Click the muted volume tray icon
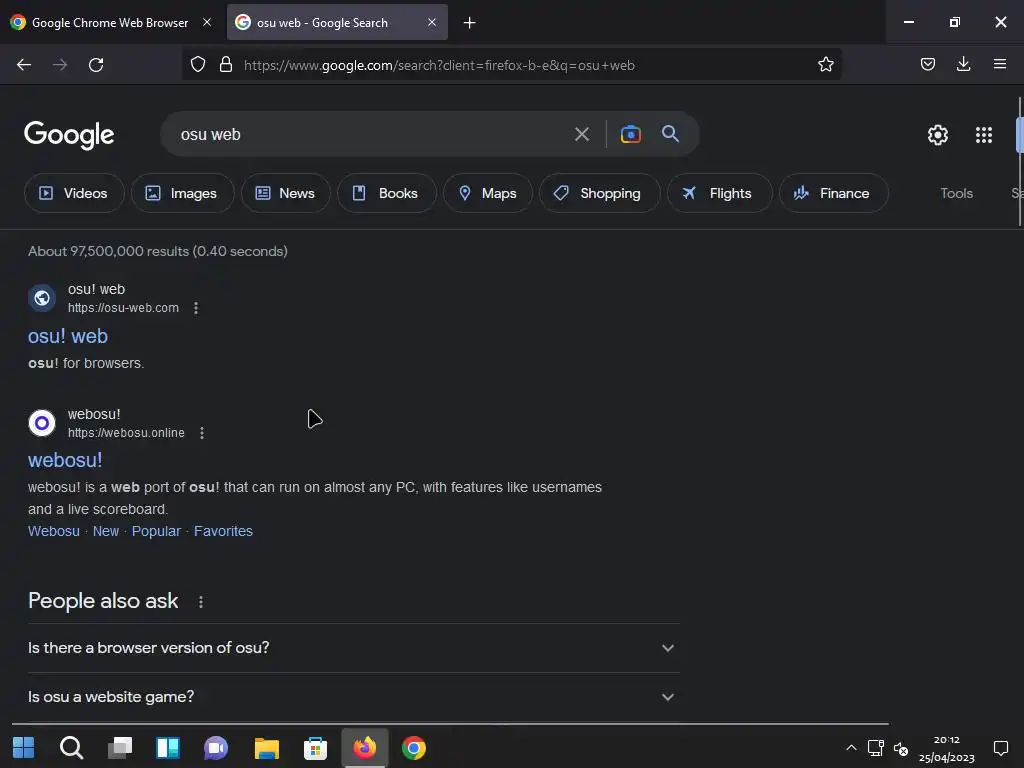The width and height of the screenshot is (1024, 768). [x=901, y=748]
